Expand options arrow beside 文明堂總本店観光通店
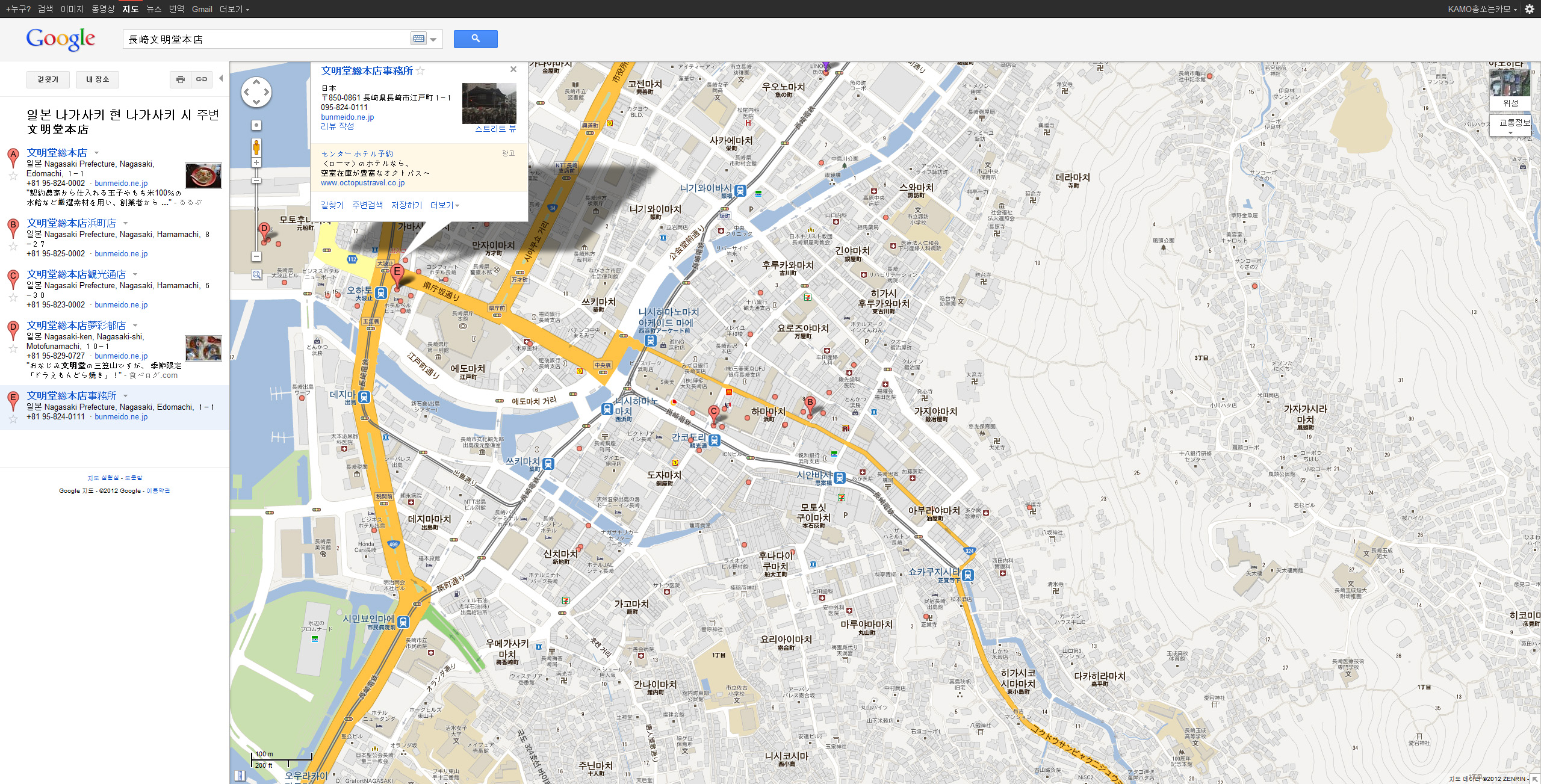 point(135,274)
